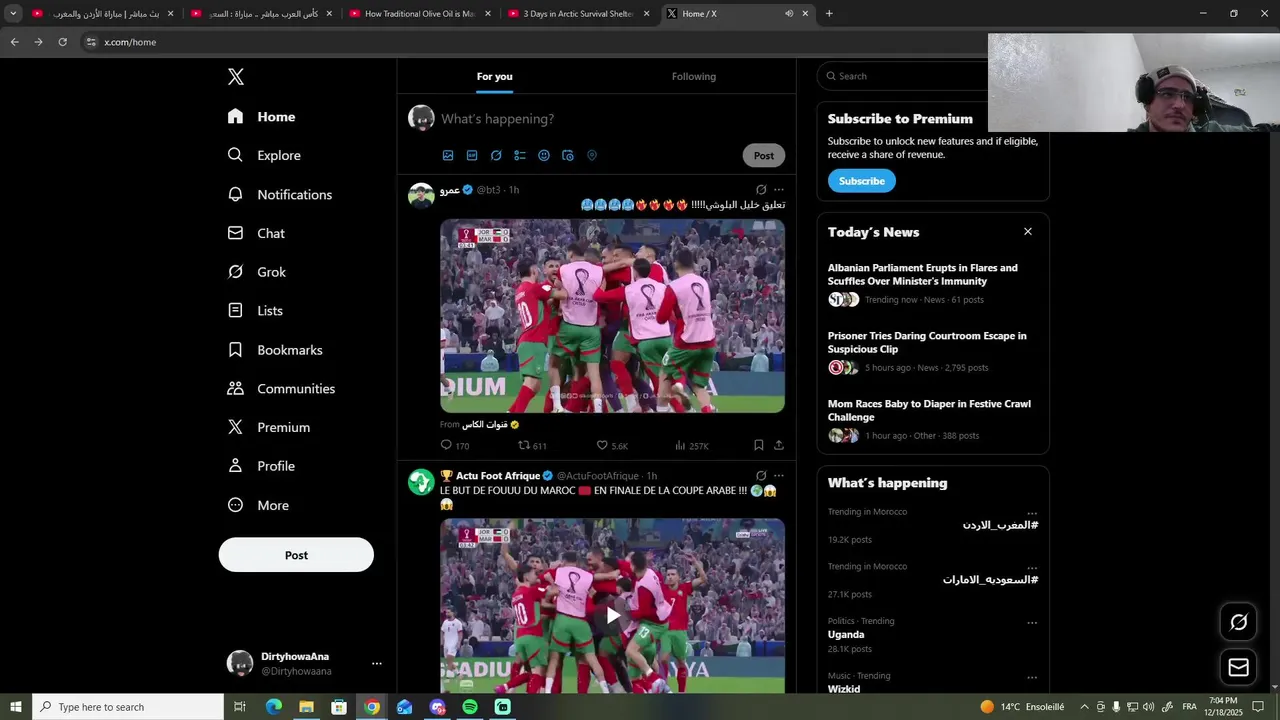Click the grey Post button in composer

(764, 156)
